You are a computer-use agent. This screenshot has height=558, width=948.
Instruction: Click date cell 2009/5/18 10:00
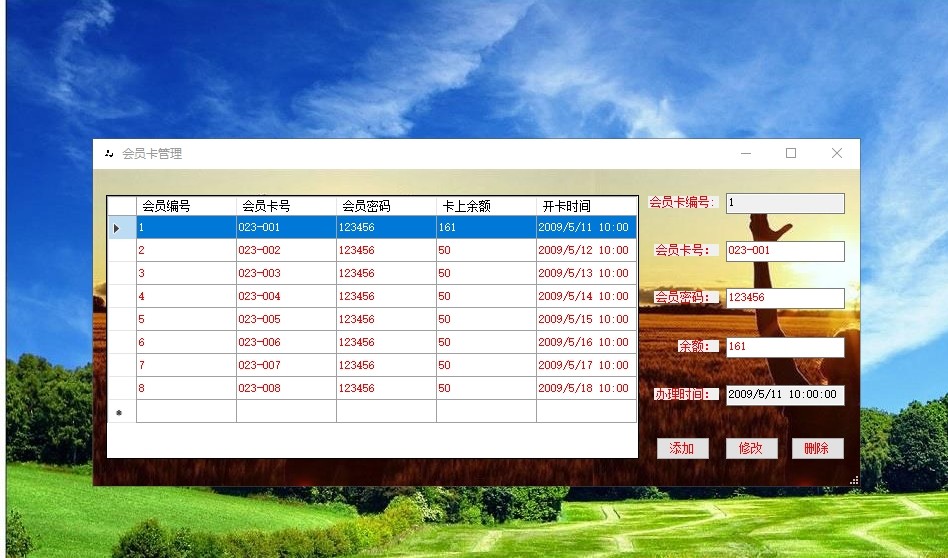[586, 388]
